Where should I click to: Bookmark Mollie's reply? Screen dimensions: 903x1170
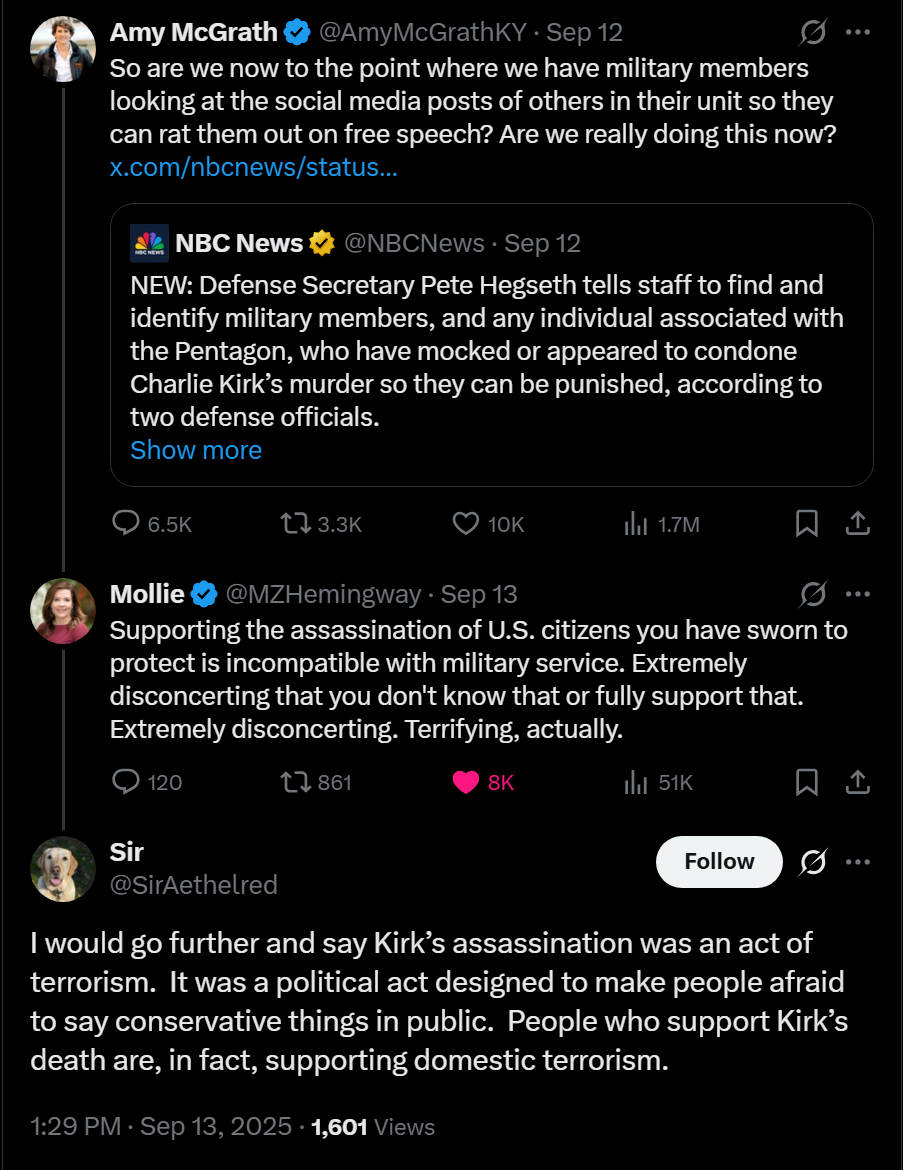[x=807, y=782]
